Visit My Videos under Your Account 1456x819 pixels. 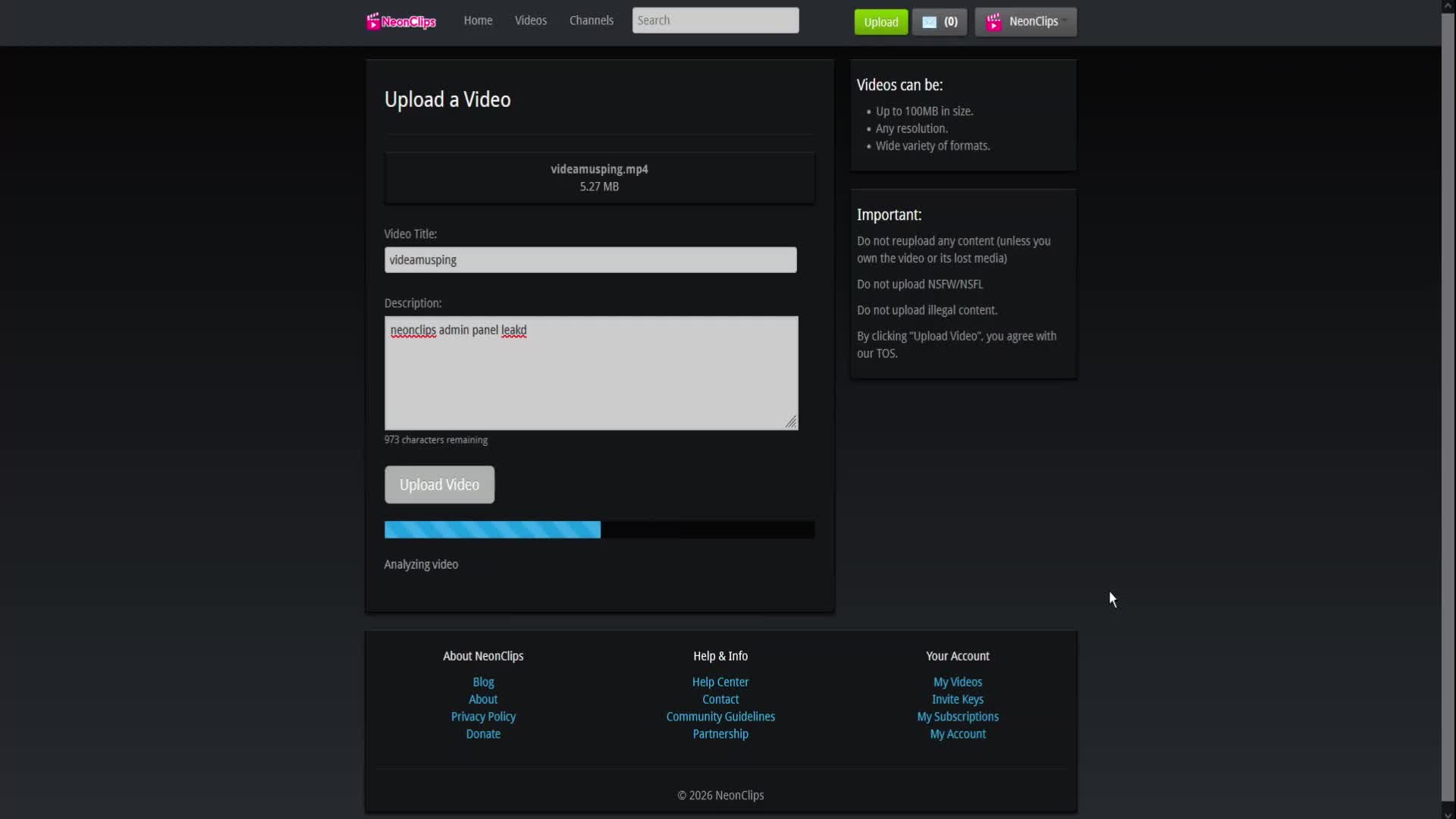click(x=957, y=682)
